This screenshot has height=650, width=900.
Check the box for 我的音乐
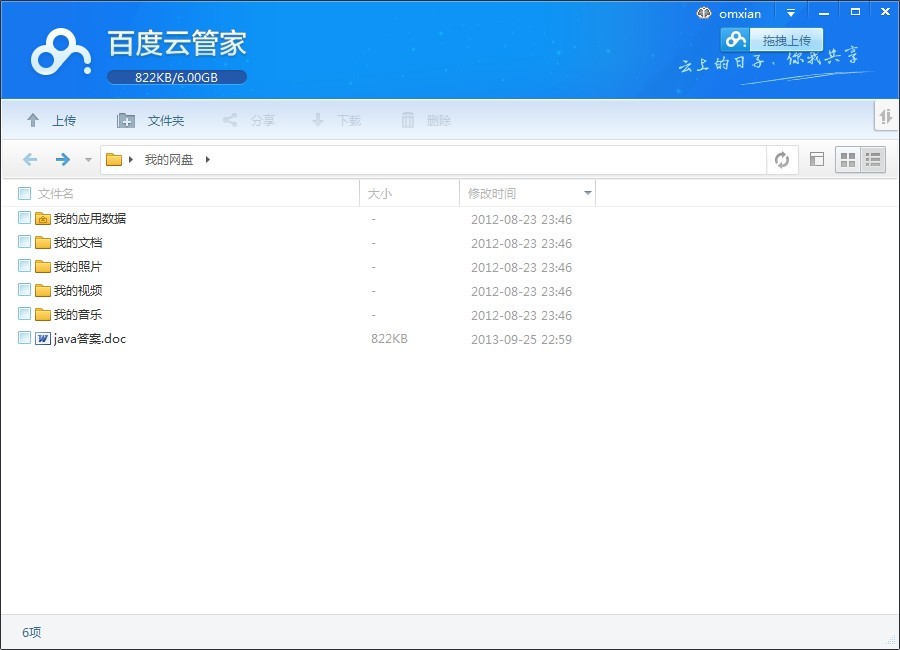[24, 314]
